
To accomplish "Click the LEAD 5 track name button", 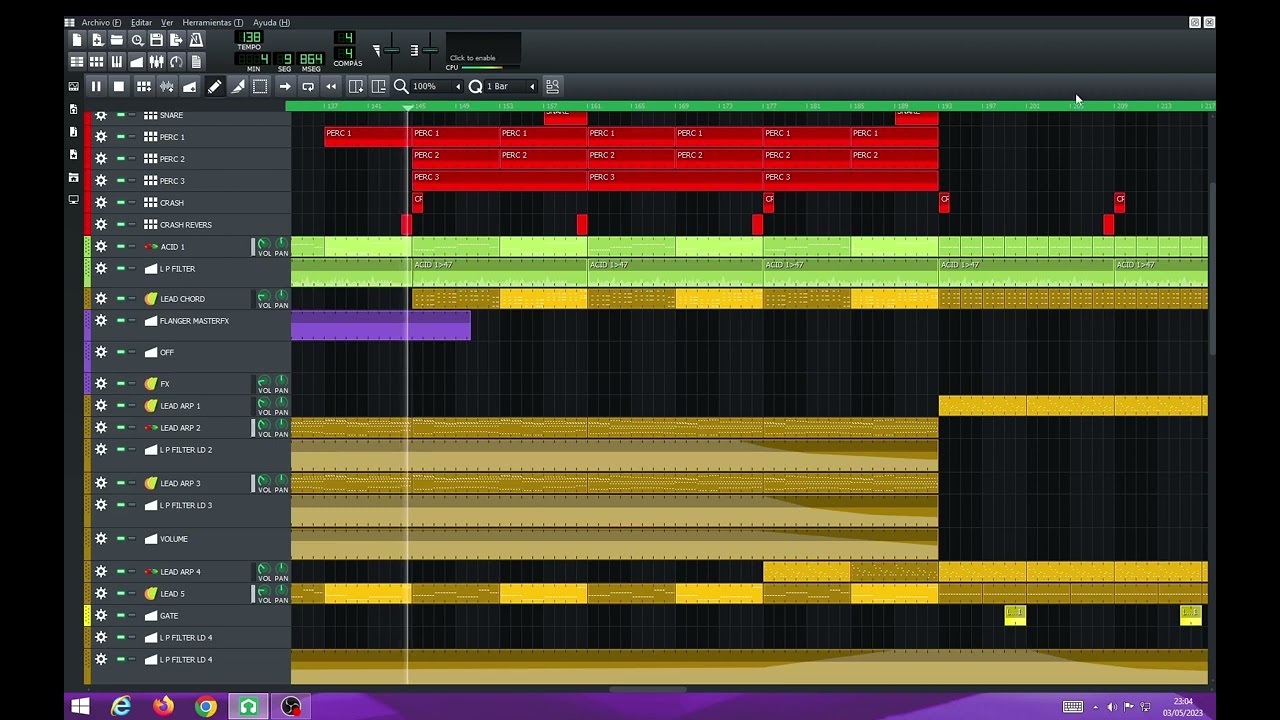I will coord(196,594).
